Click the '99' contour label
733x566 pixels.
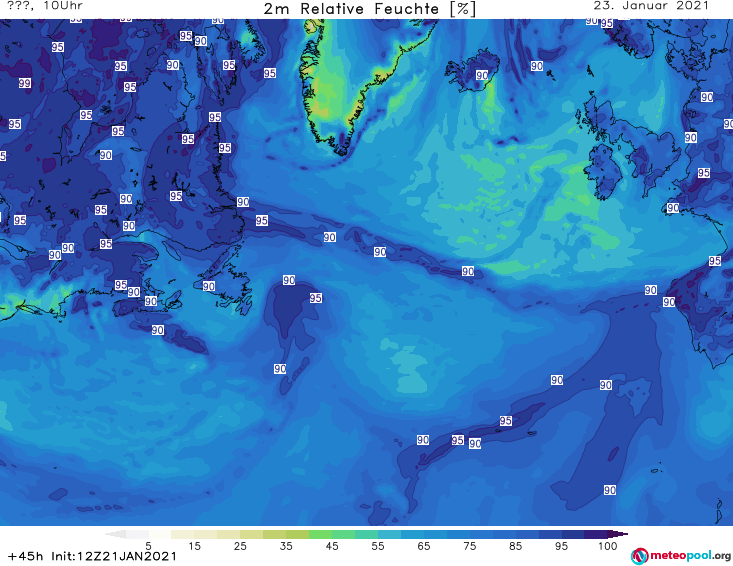click(25, 83)
